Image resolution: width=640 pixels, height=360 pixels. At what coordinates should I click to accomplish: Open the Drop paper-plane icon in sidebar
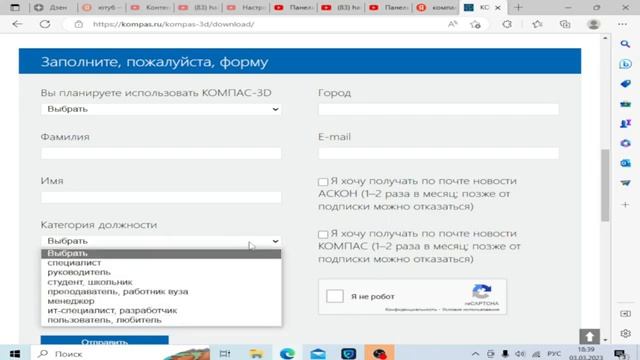coord(625,183)
